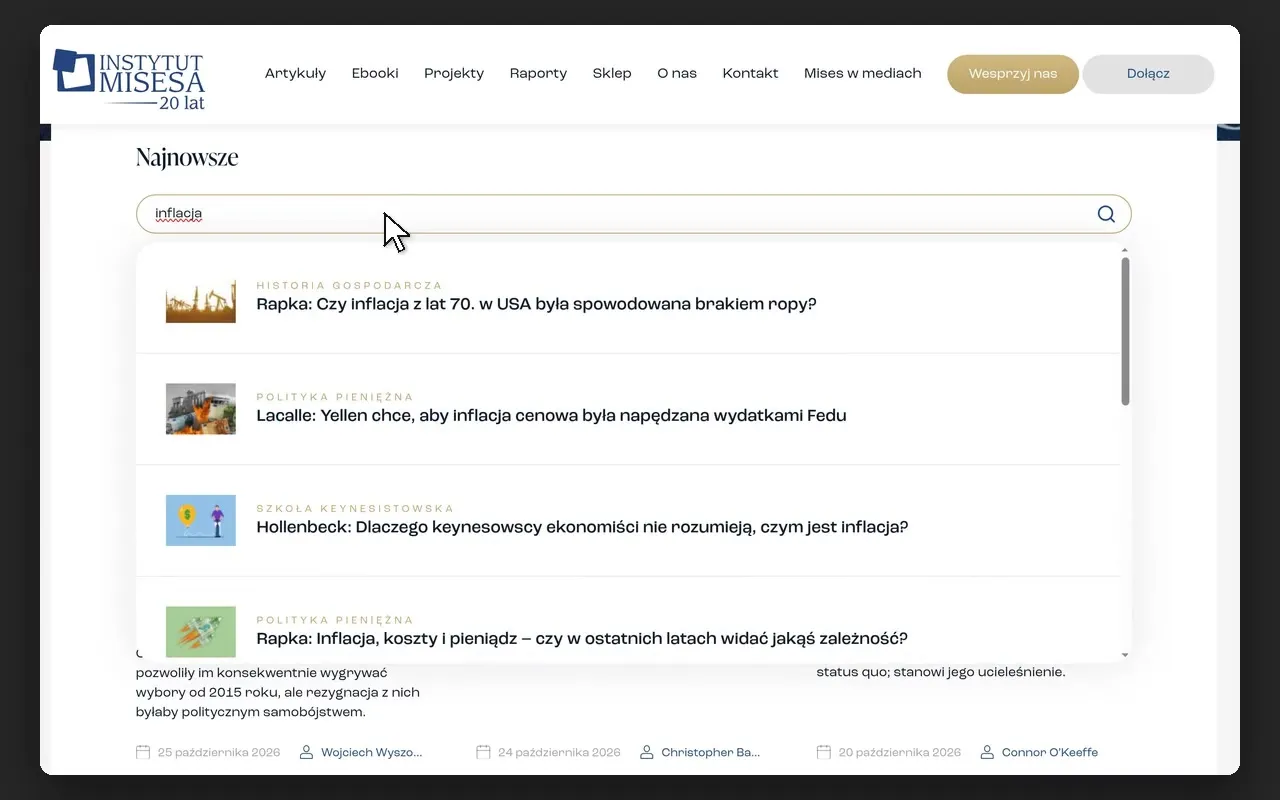The height and width of the screenshot is (800, 1280).
Task: Click the Najnowsze heading
Action: [x=187, y=158]
